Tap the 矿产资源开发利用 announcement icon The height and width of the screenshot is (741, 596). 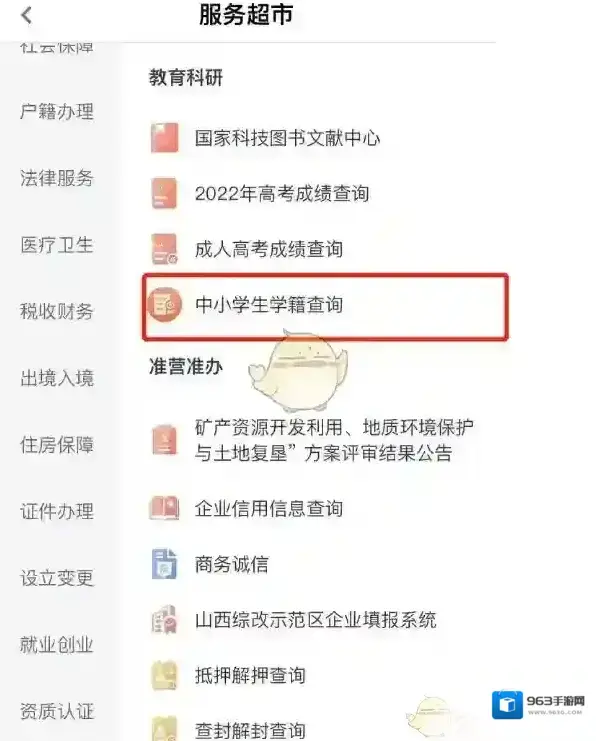click(164, 440)
